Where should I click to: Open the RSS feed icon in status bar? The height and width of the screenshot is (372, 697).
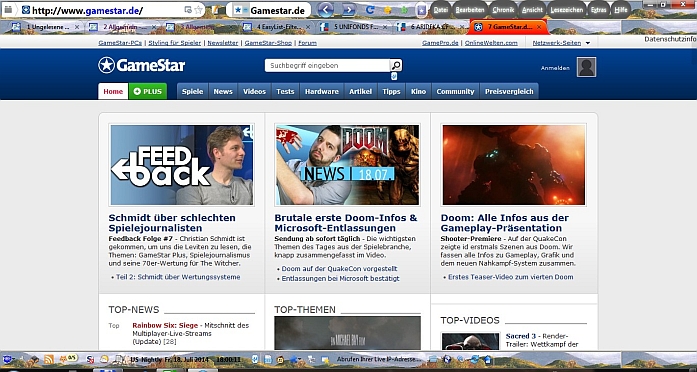(x=48, y=359)
